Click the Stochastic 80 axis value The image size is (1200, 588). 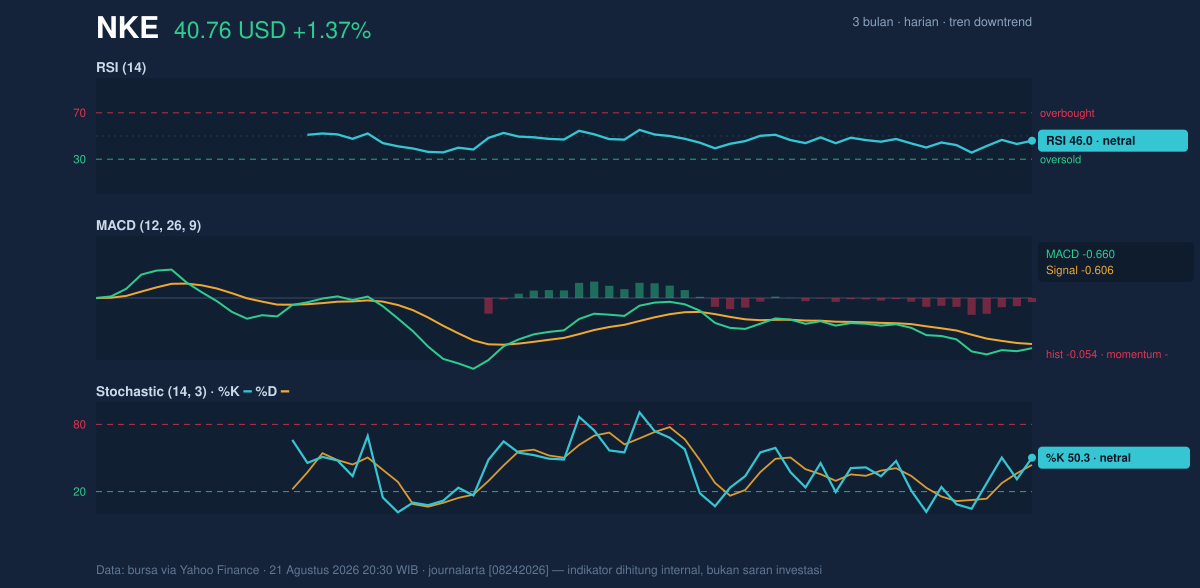click(79, 425)
